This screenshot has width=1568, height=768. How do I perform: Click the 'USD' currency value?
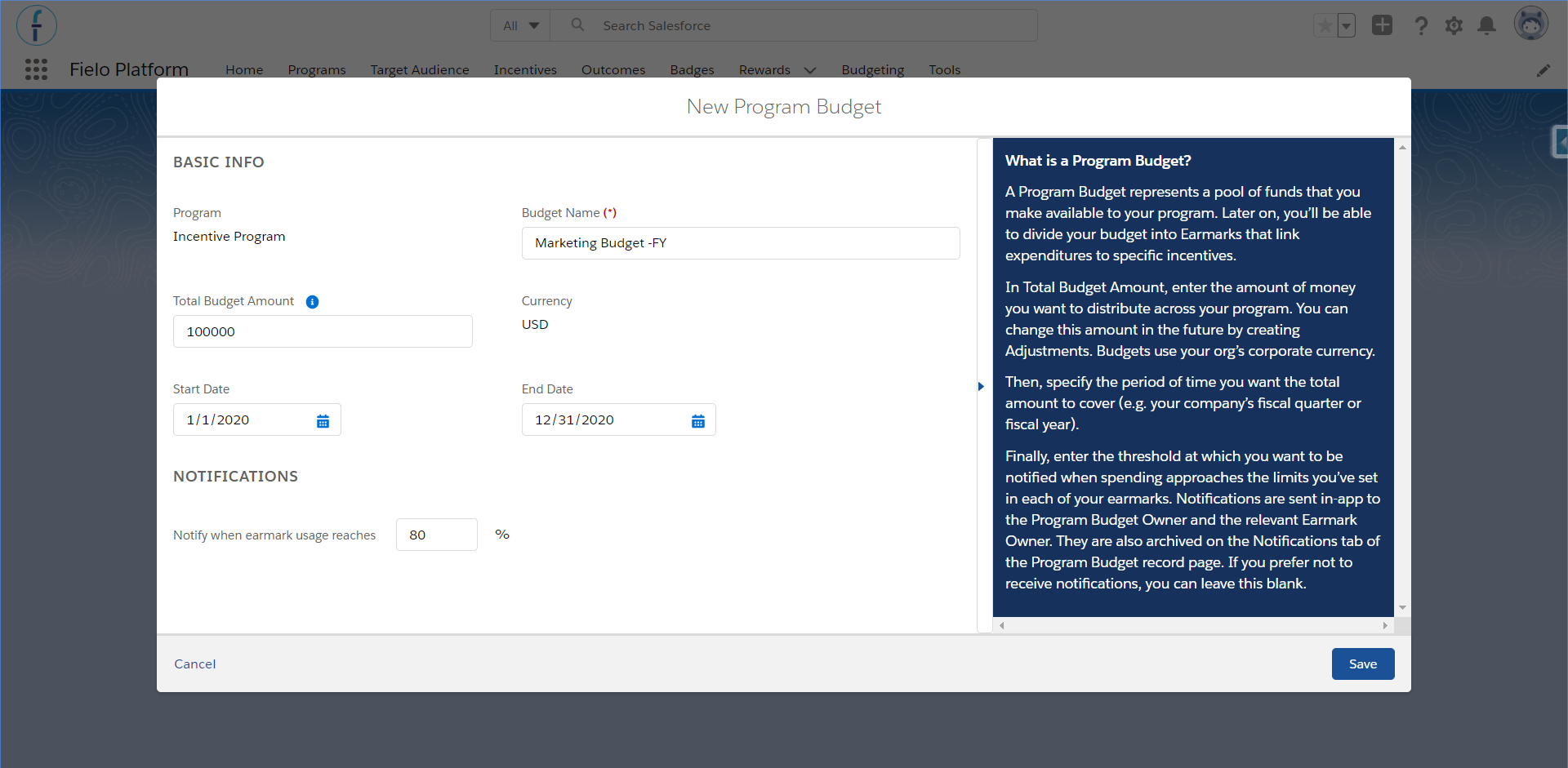535,325
